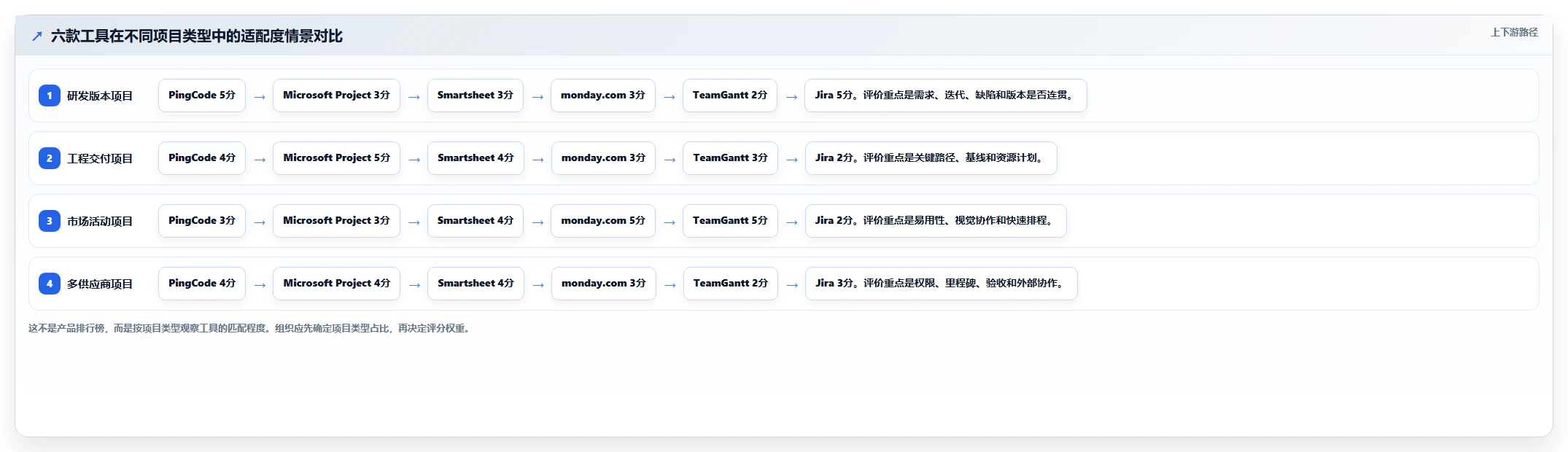This screenshot has width=1568, height=452.
Task: Click the footnote starting 这不是产品排行榜
Action: tap(251, 329)
